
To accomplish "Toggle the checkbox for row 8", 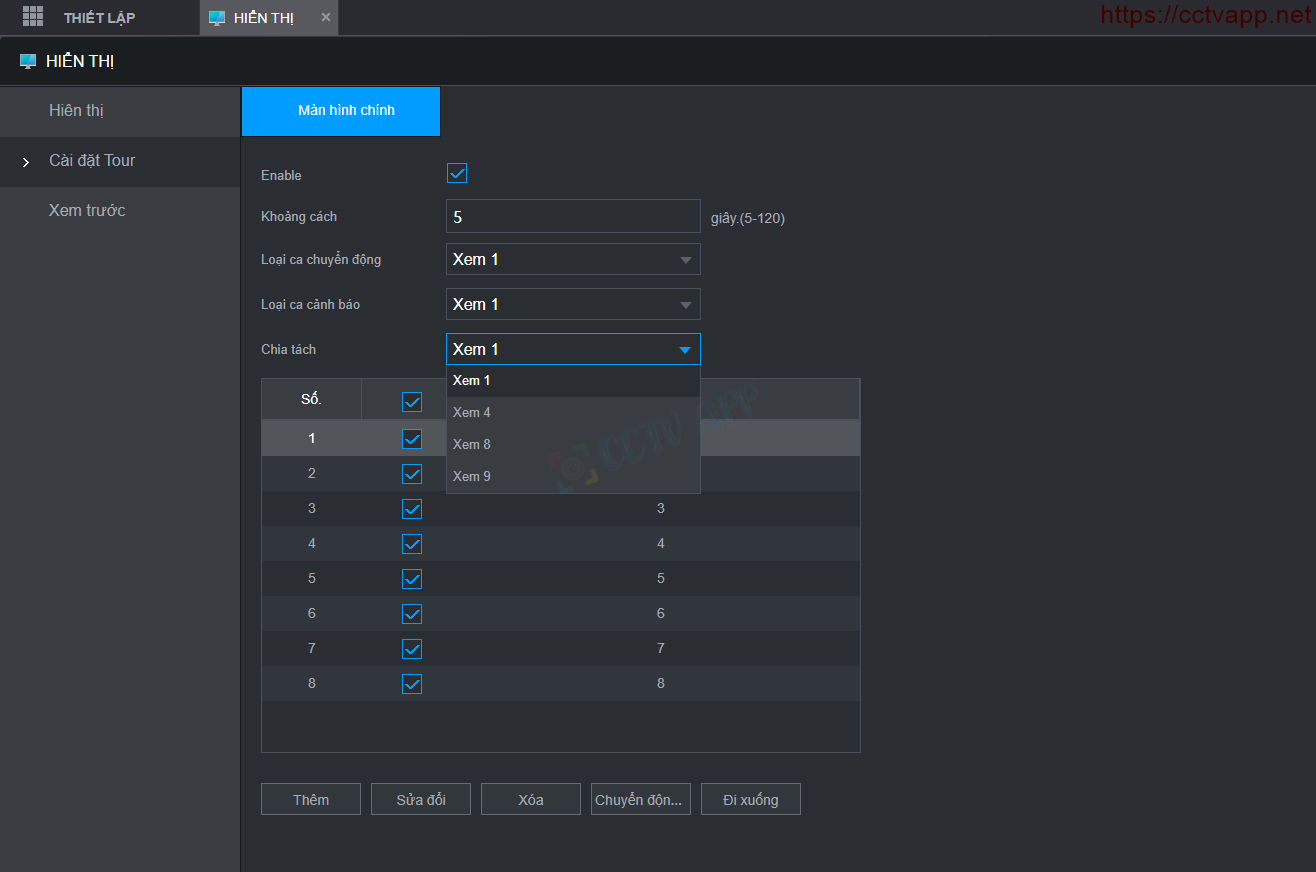I will pos(411,684).
